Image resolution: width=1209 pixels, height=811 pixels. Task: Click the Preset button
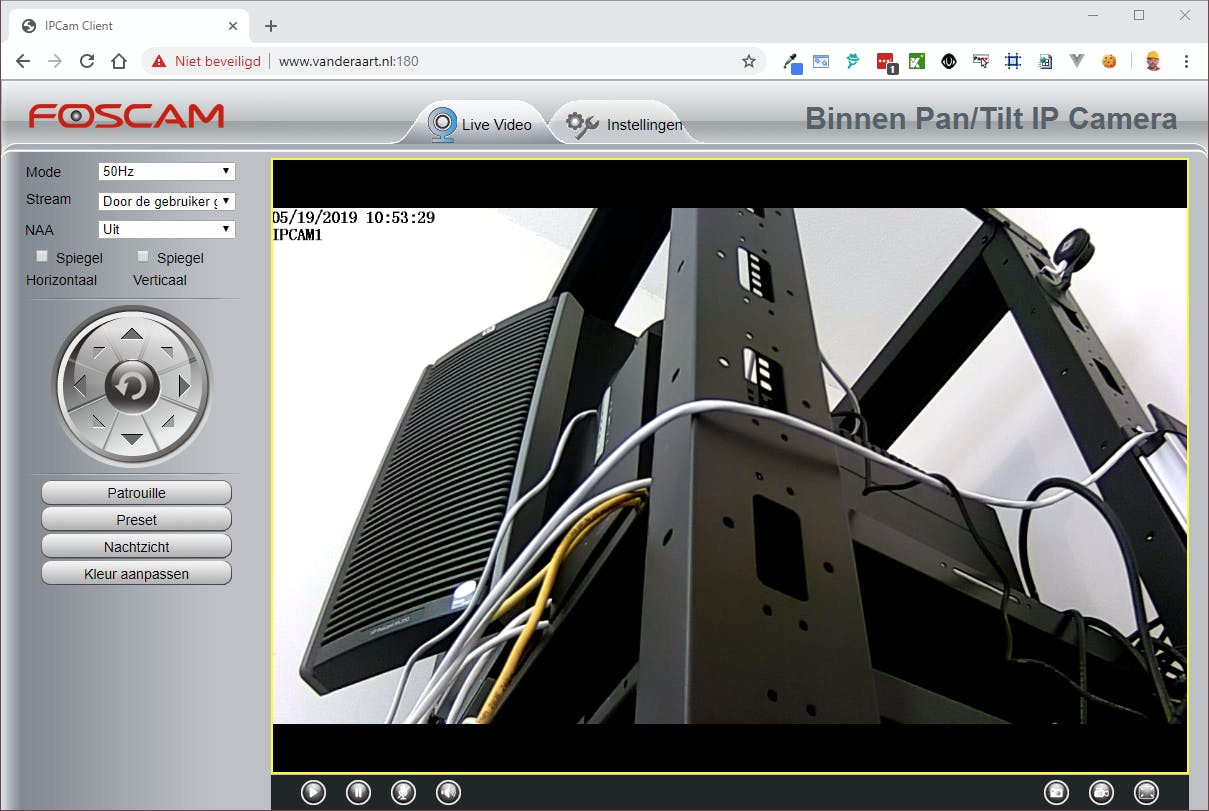click(137, 520)
